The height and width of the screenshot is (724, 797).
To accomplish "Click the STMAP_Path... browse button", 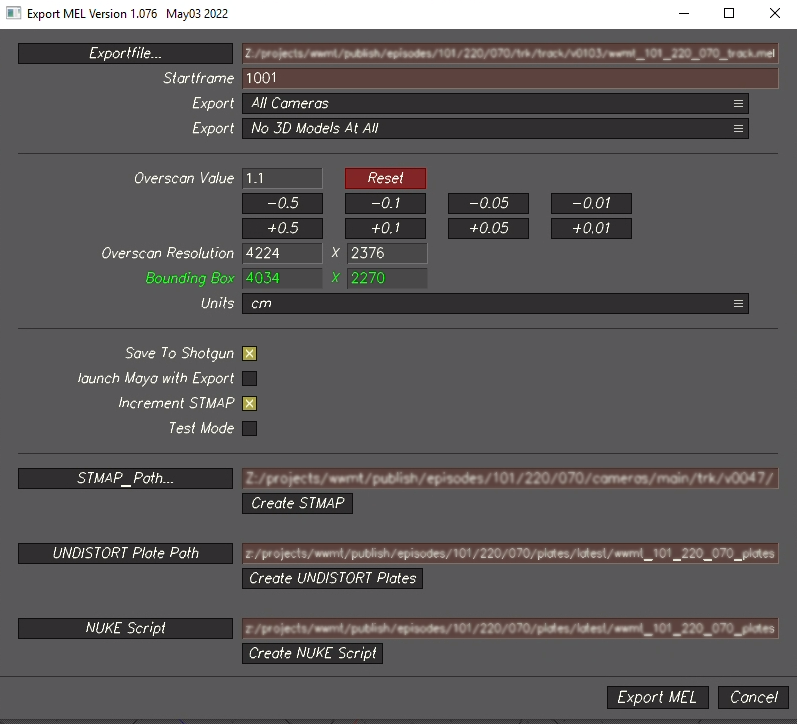I will coord(125,479).
